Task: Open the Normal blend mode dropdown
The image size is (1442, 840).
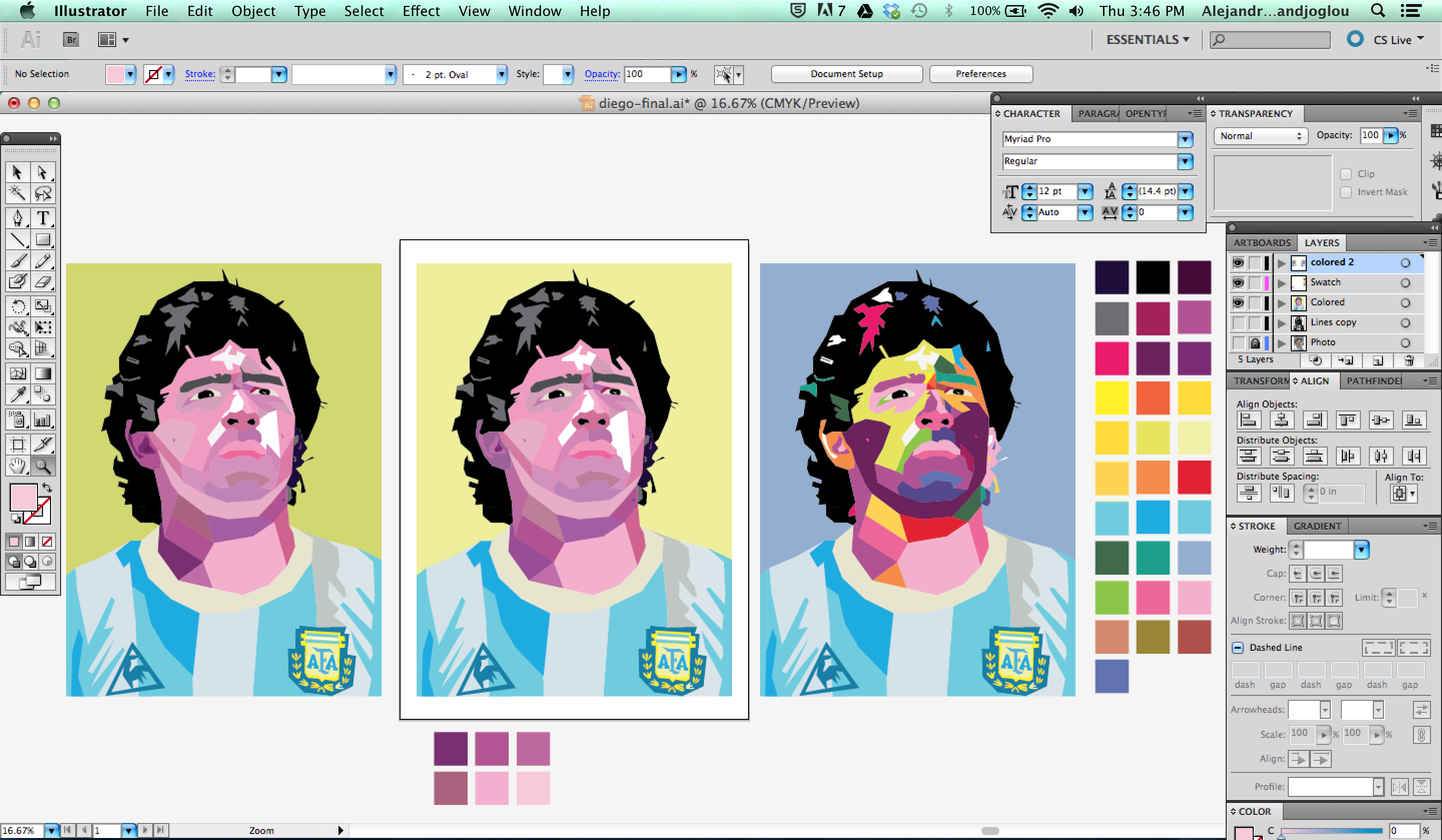Action: pyautogui.click(x=1261, y=136)
